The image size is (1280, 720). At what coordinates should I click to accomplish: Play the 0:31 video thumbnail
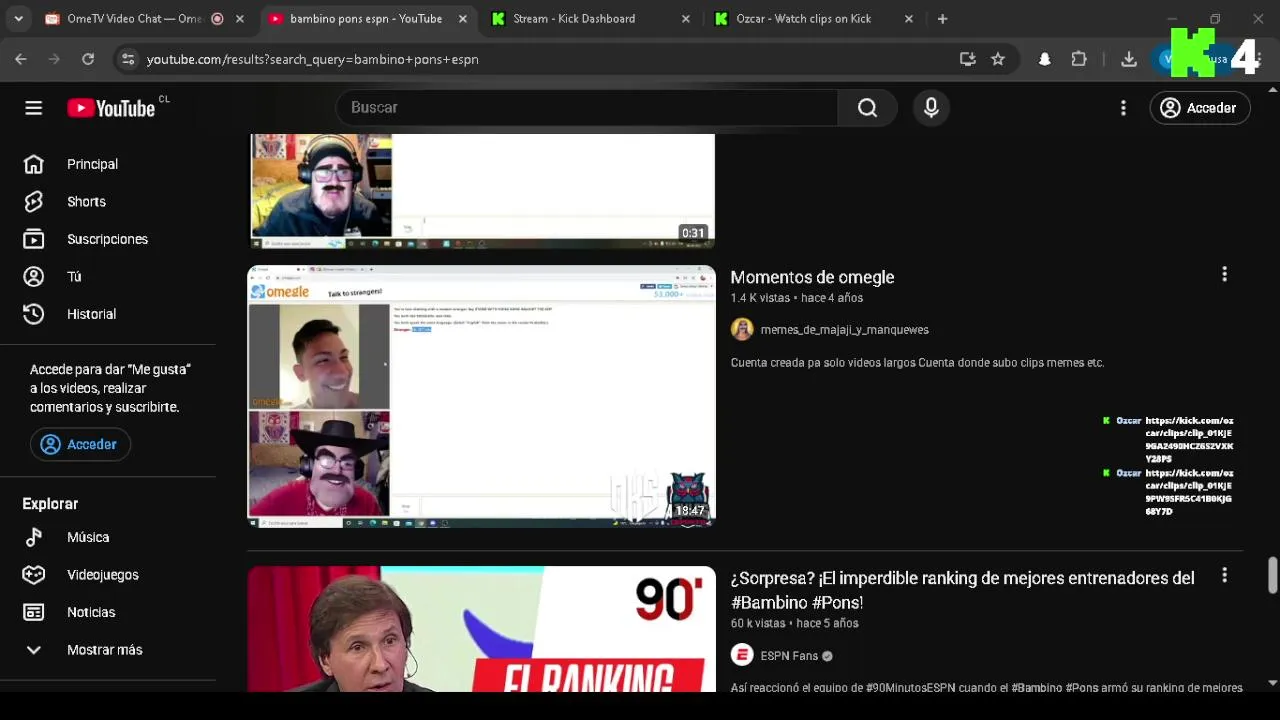[x=481, y=191]
